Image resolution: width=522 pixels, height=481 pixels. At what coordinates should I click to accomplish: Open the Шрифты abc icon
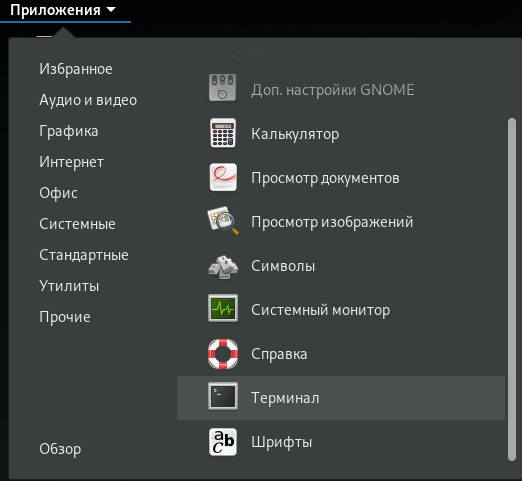(x=223, y=442)
